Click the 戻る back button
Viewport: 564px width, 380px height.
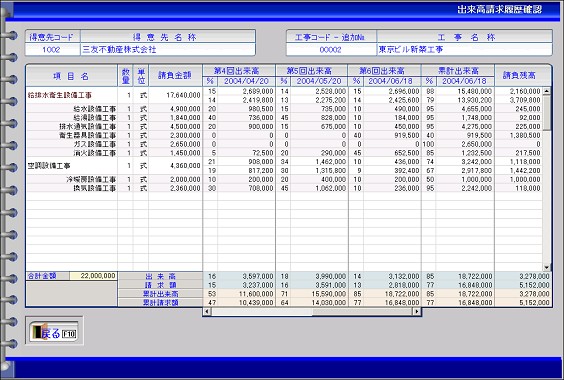click(x=54, y=331)
